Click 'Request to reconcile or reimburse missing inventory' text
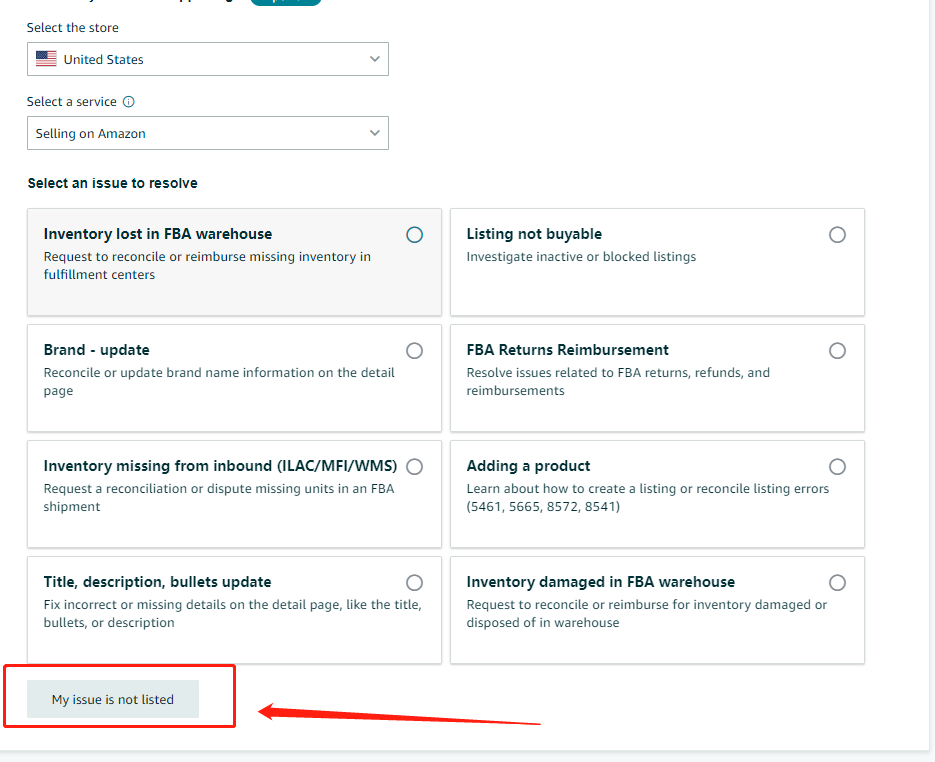This screenshot has width=935, height=762. (x=207, y=265)
